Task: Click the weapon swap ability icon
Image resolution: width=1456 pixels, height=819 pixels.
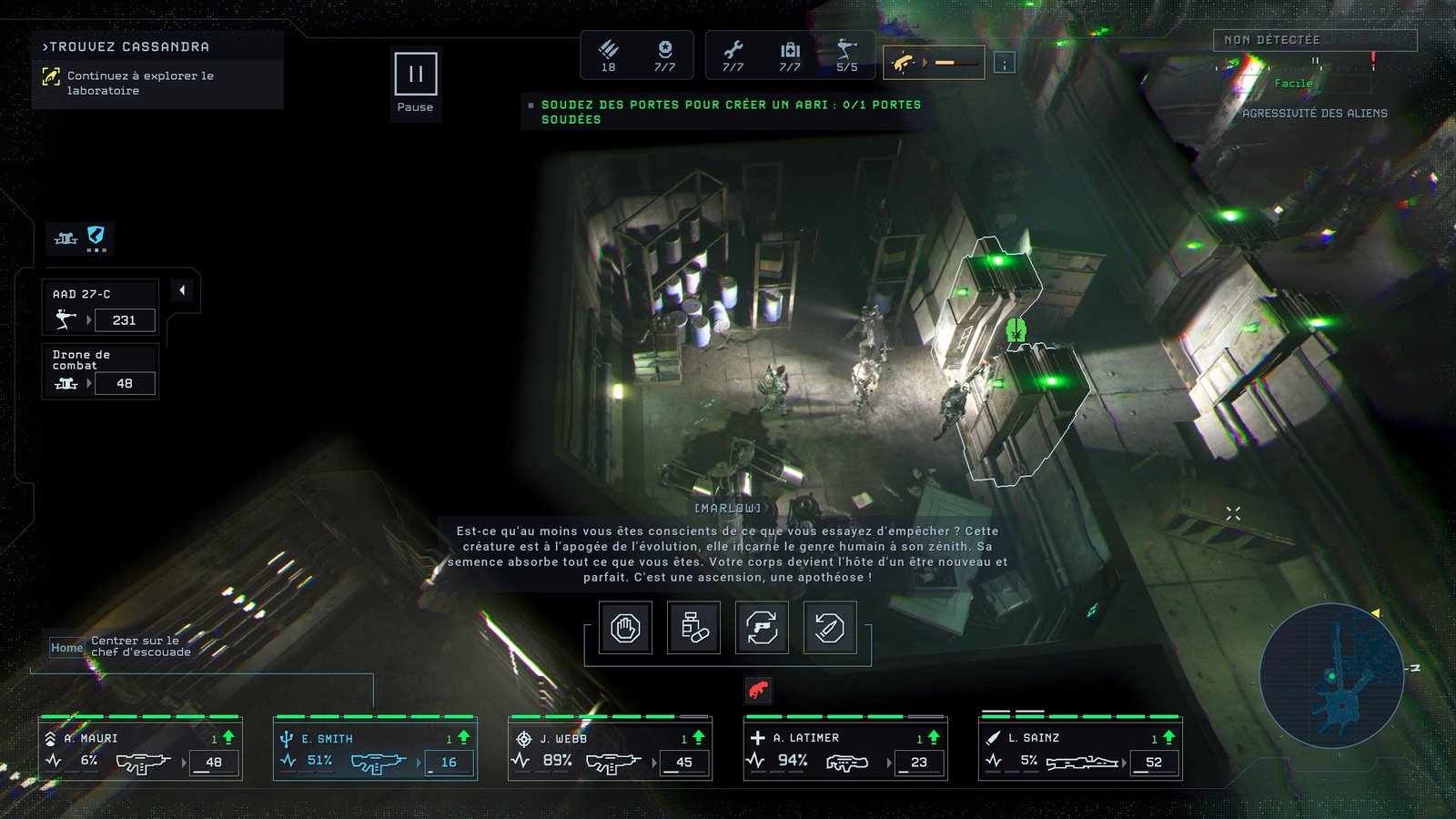Action: pos(762,628)
